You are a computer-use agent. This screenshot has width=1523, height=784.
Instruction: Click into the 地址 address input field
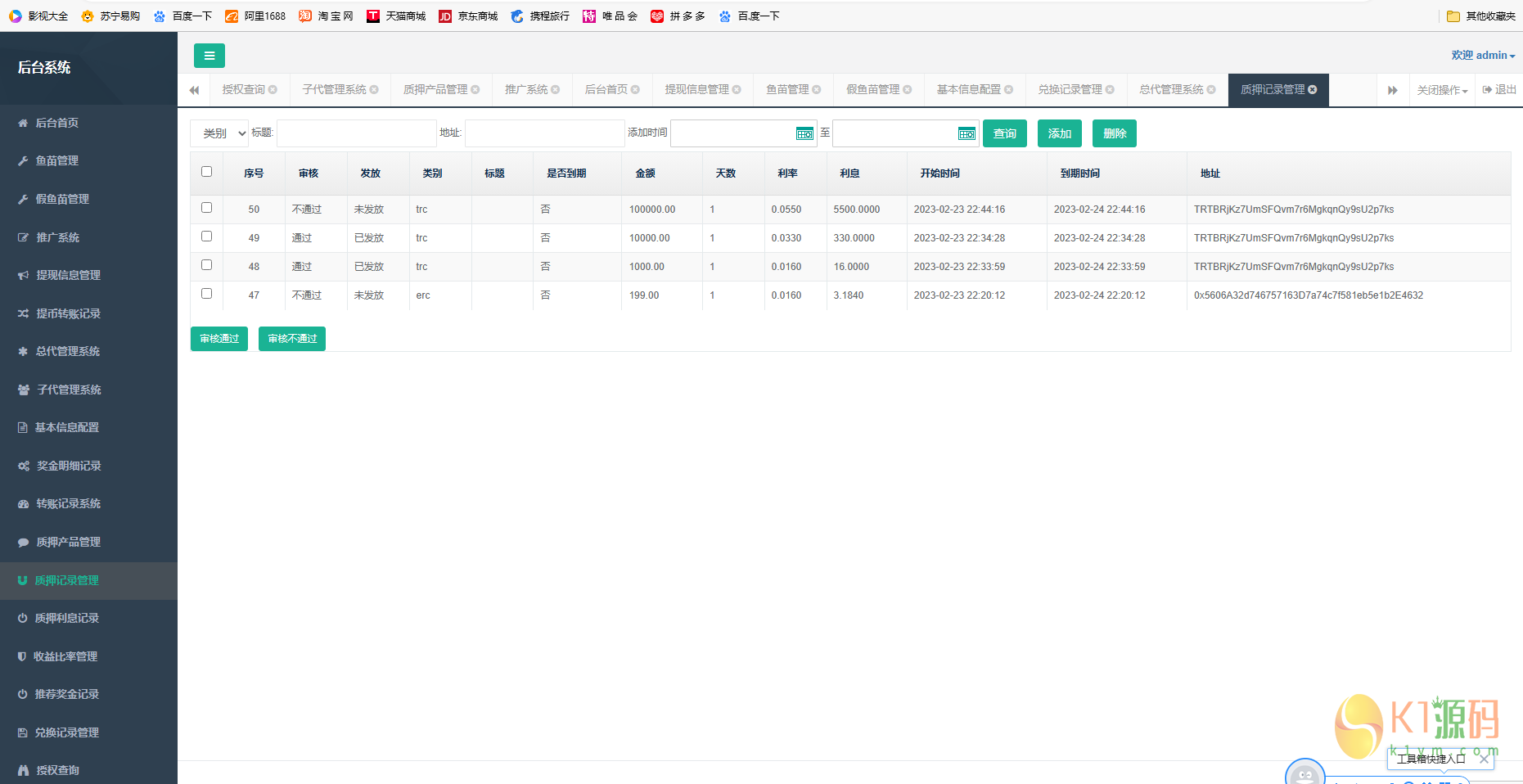point(544,133)
